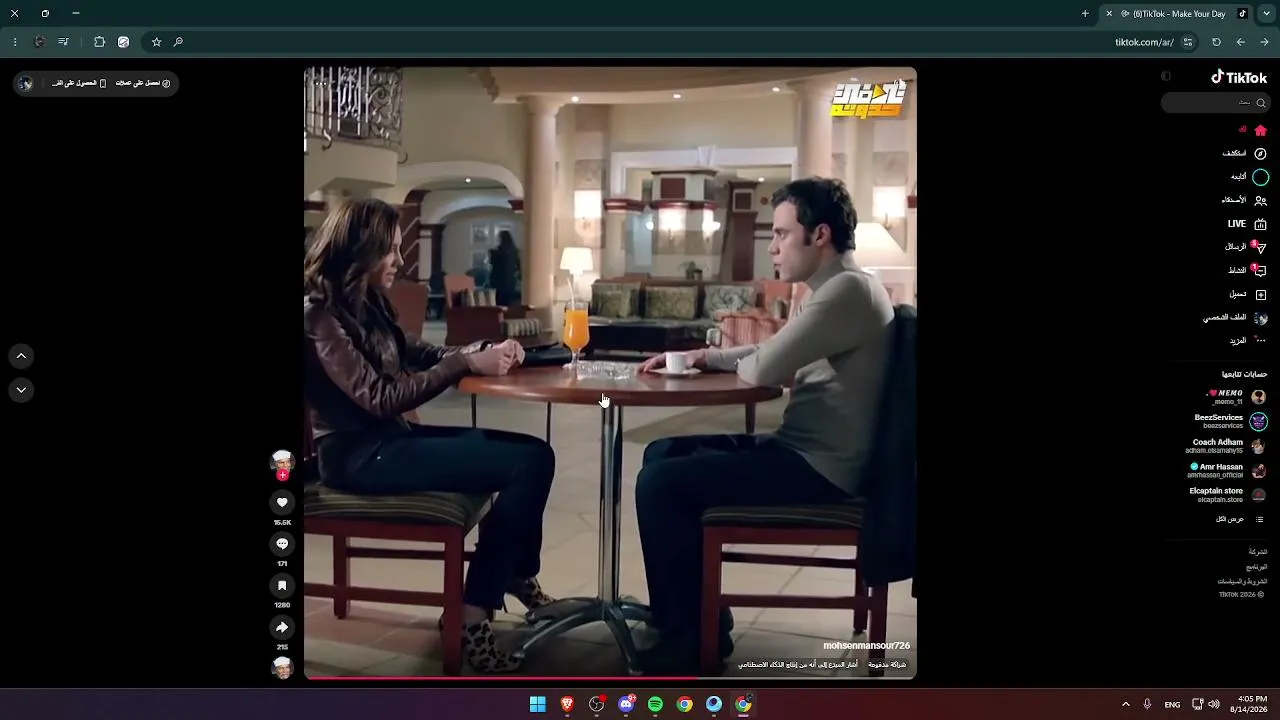Seek the video using the red progress bar
1280x720 pixels.
click(x=610, y=678)
